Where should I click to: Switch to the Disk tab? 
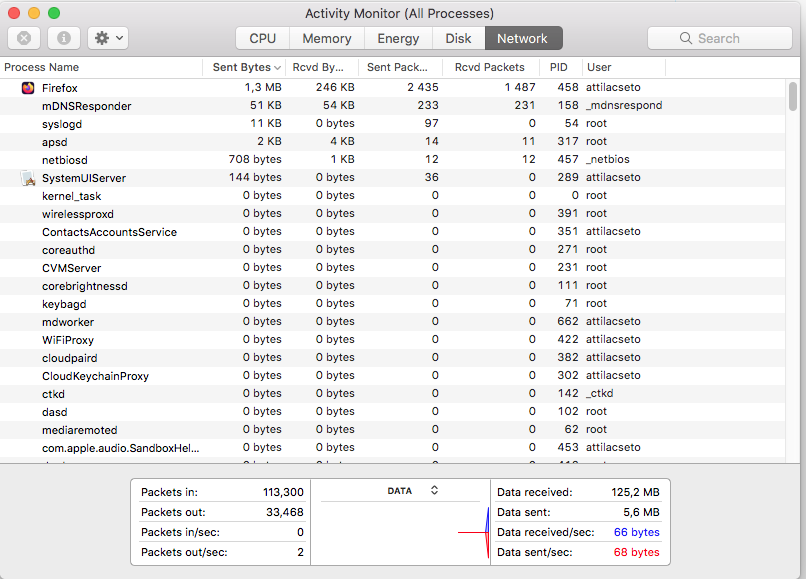[x=459, y=38]
